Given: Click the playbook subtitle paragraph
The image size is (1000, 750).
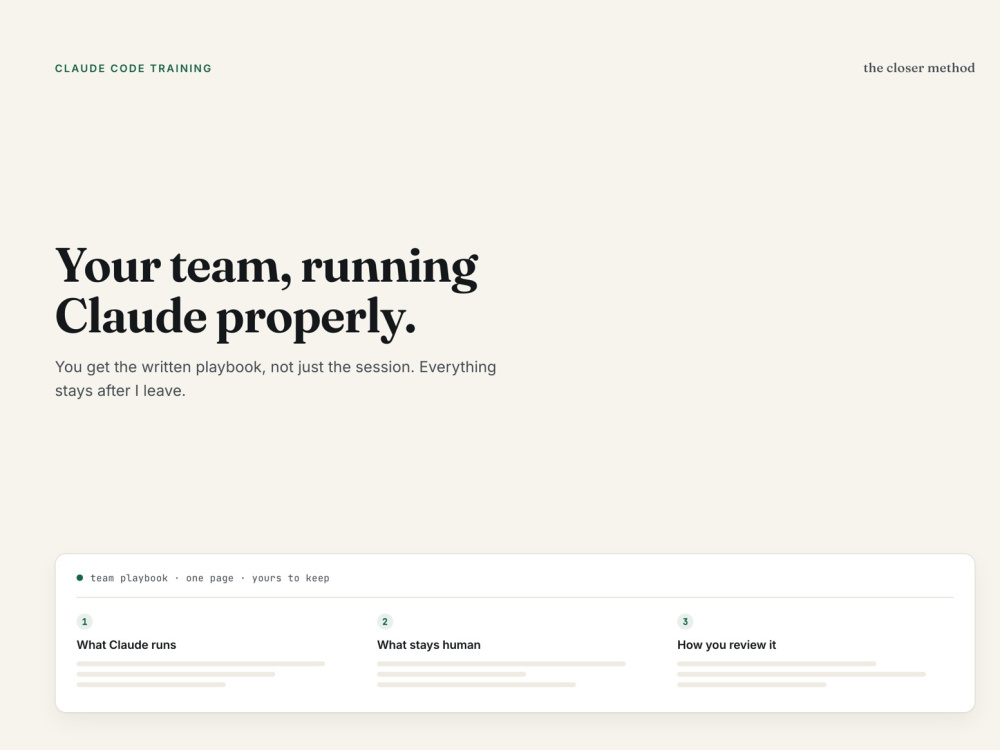Looking at the screenshot, I should click(x=276, y=379).
